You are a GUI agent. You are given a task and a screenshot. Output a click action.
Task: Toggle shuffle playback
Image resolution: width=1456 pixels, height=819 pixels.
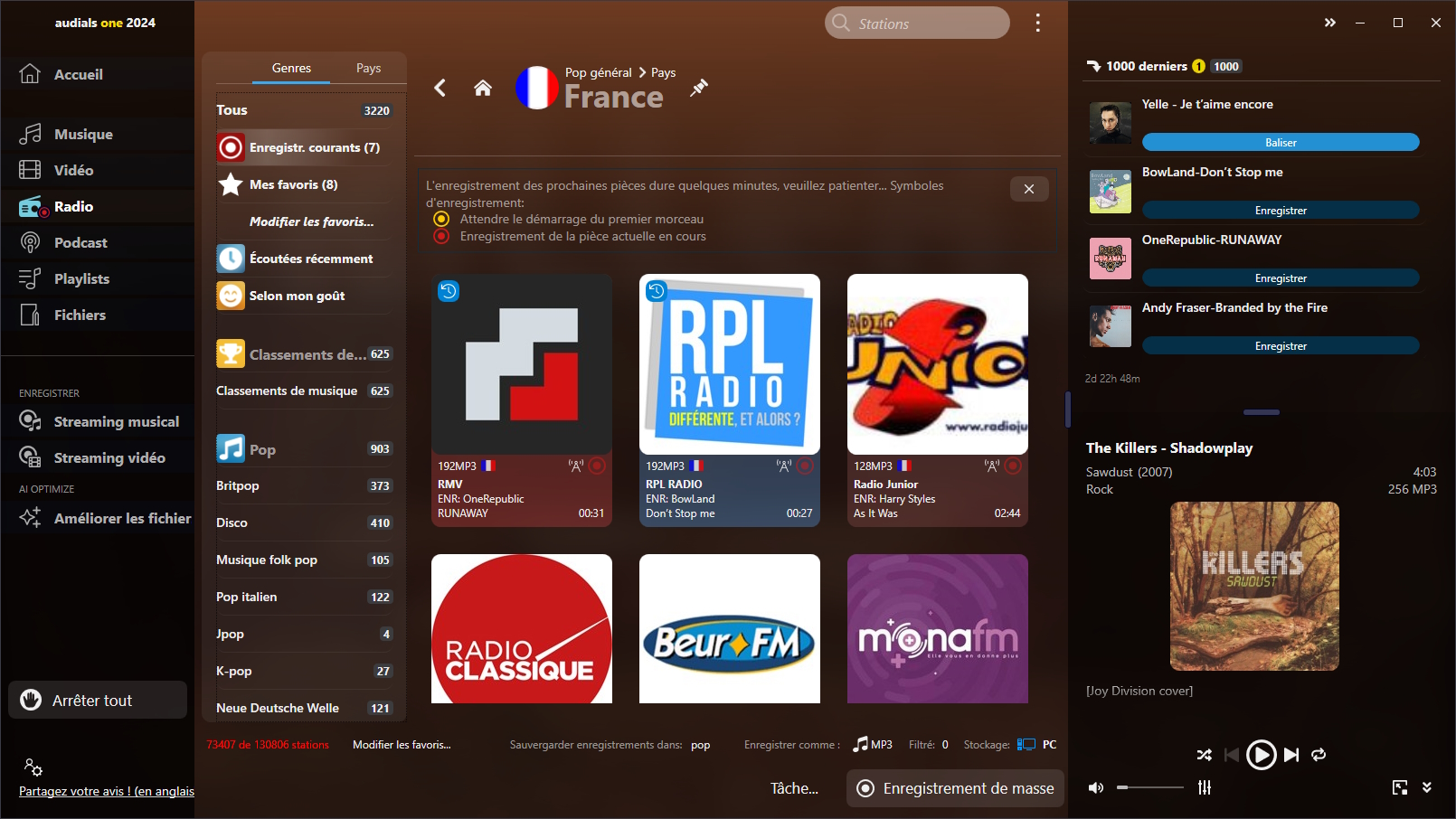[1205, 755]
